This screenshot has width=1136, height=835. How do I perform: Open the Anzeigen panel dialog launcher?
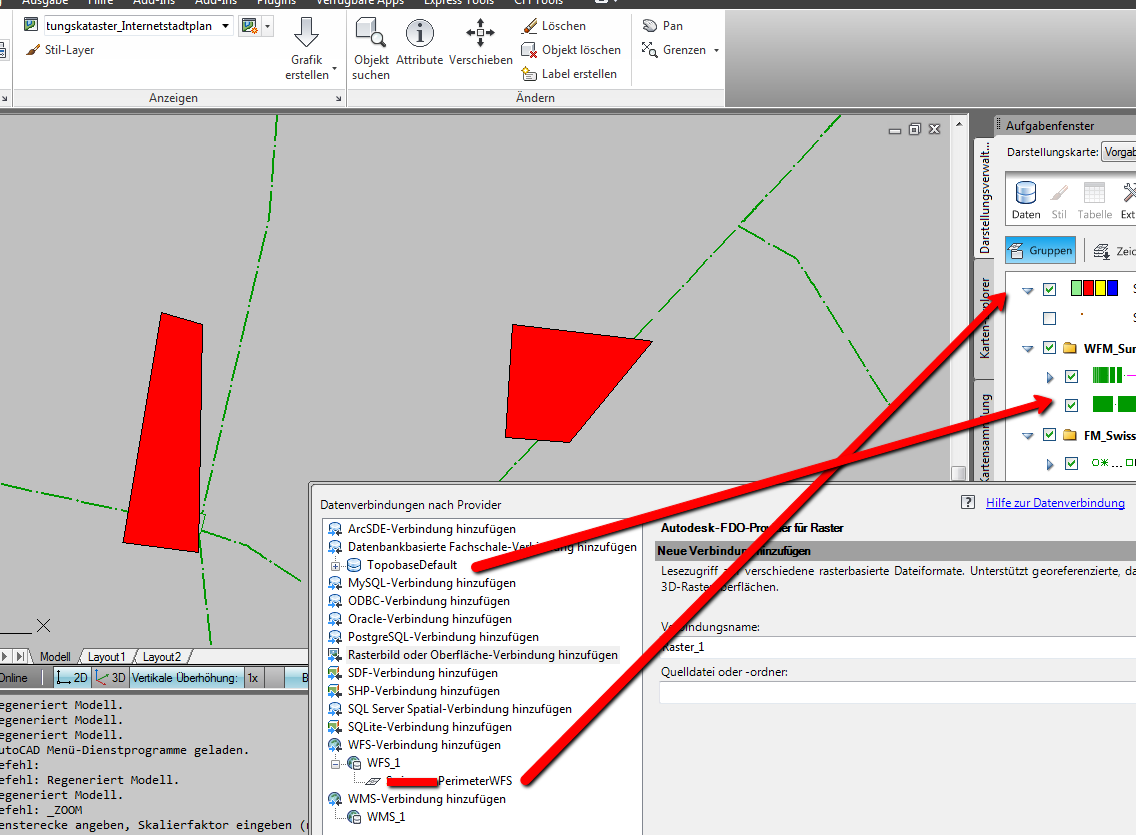point(338,98)
